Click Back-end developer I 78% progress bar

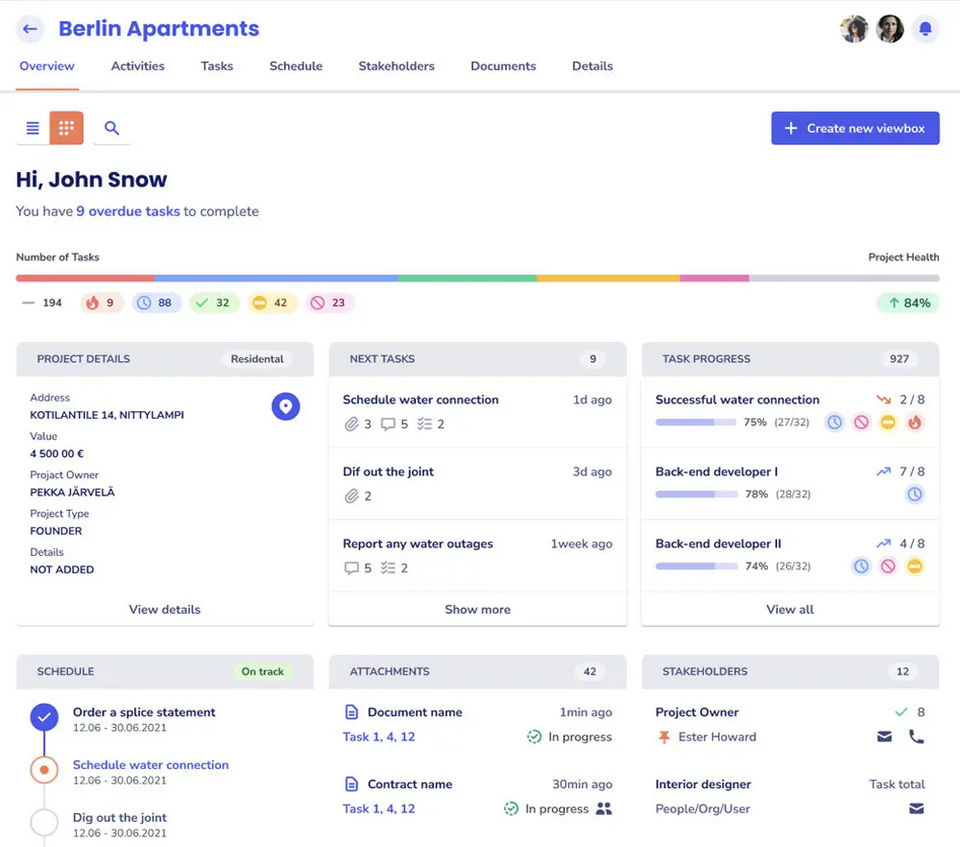point(696,494)
